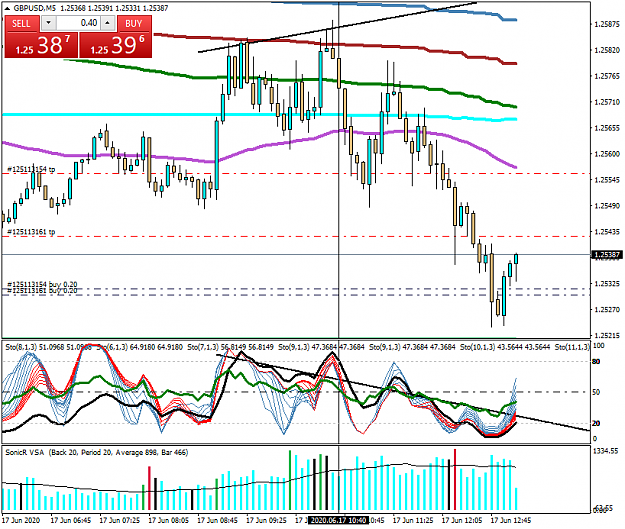Click the 1.25710 price scale value
625x529 pixels.
pyautogui.click(x=607, y=102)
